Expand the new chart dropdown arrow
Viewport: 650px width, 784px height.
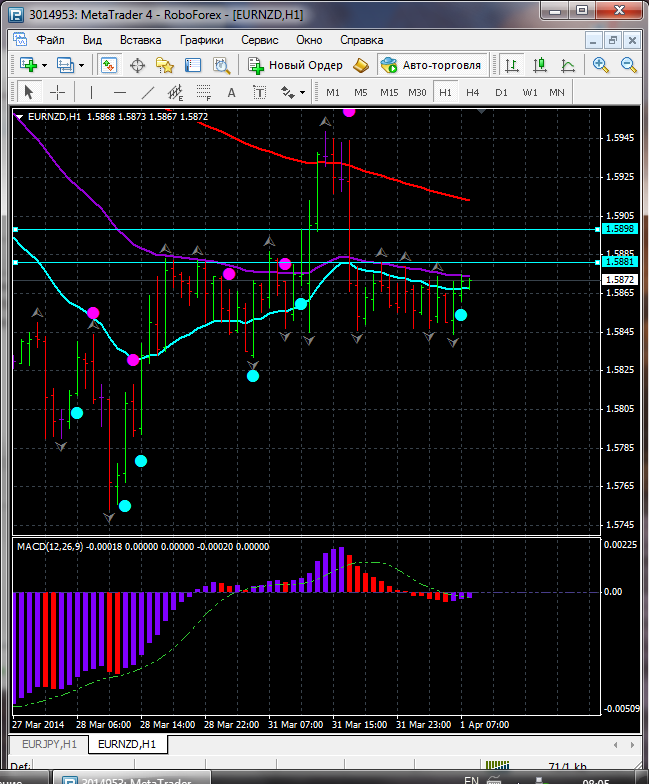[45, 65]
